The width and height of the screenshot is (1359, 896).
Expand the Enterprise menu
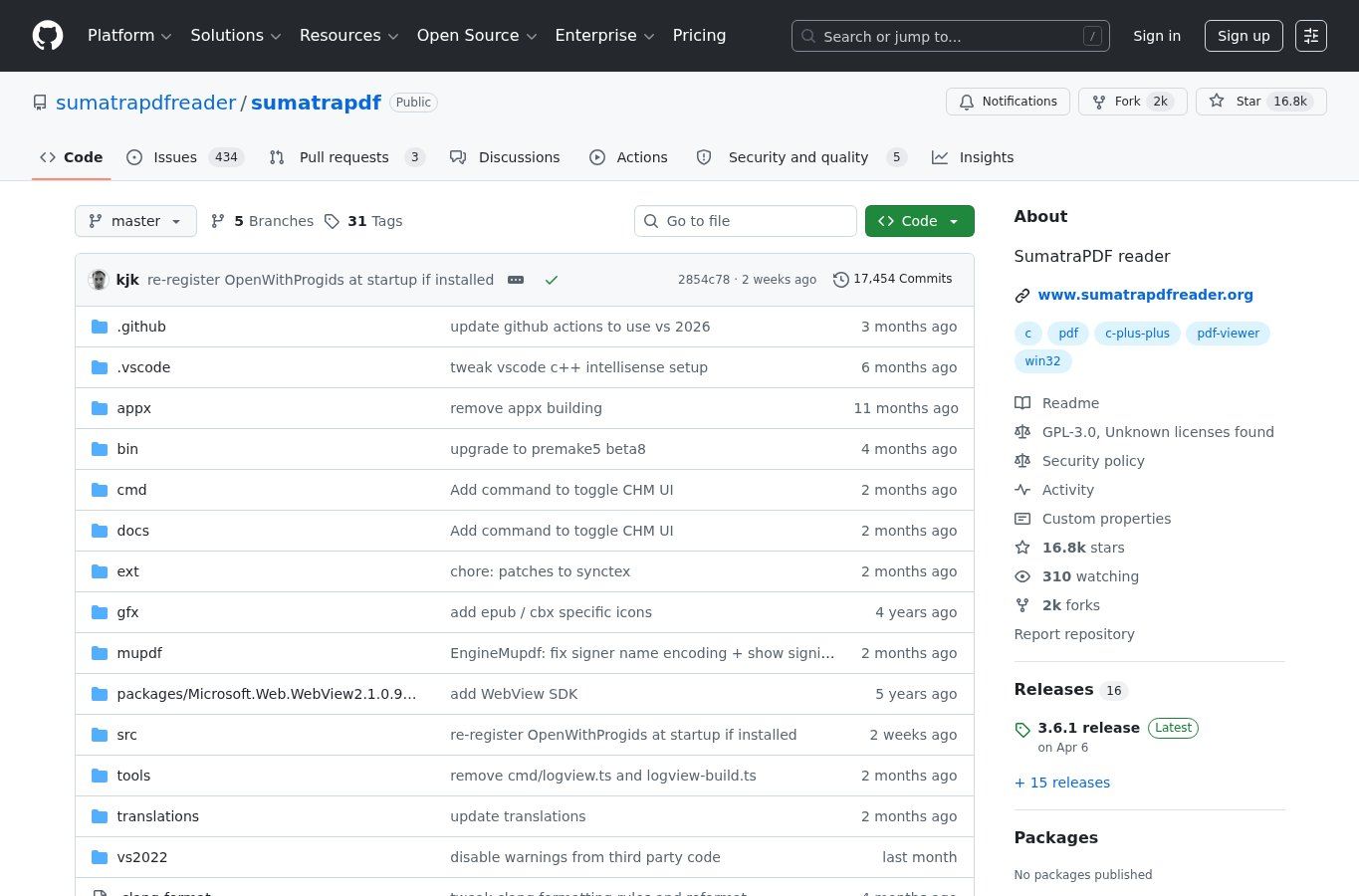pyautogui.click(x=604, y=36)
